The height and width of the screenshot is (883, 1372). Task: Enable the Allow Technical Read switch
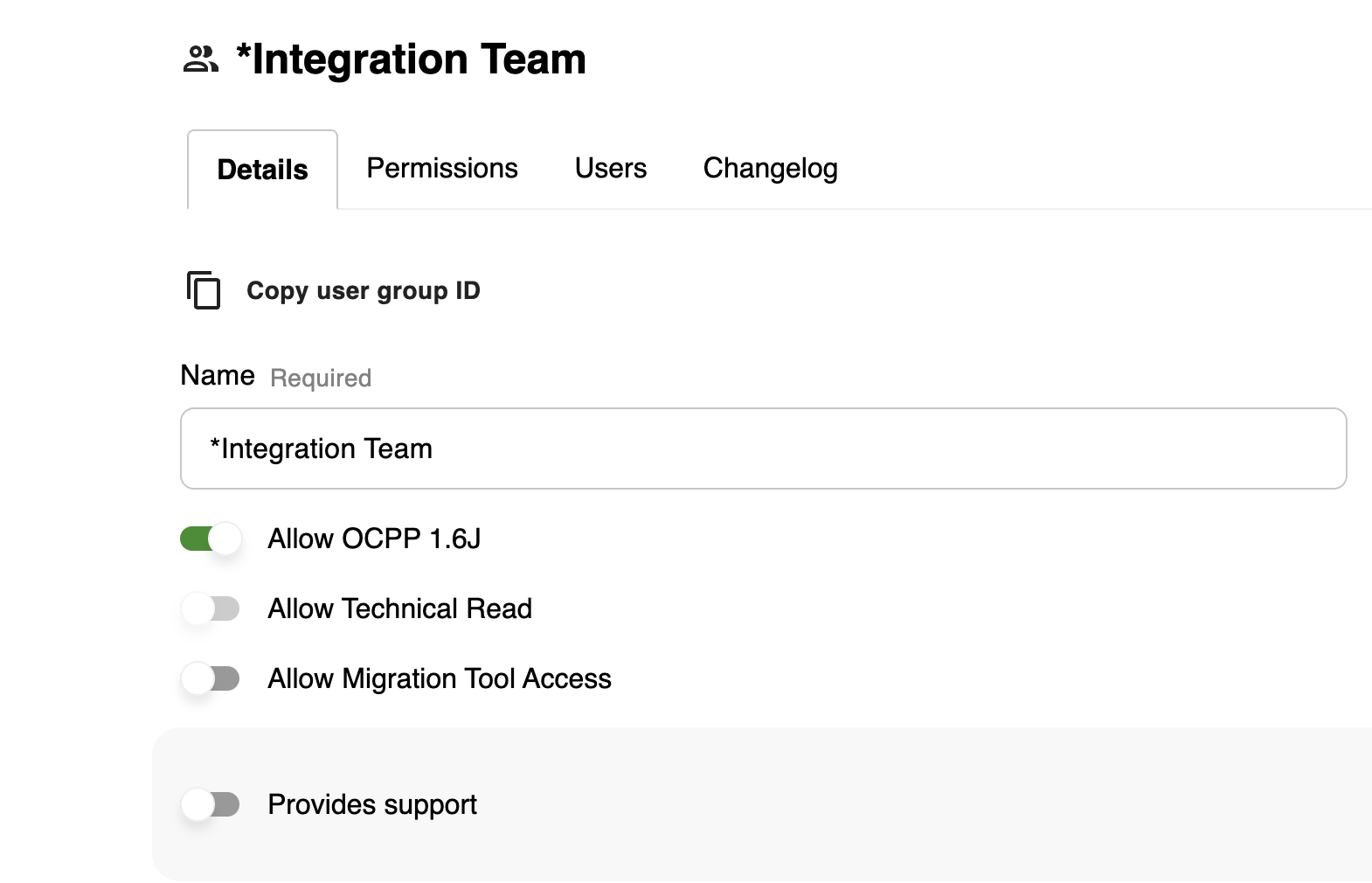click(x=211, y=608)
